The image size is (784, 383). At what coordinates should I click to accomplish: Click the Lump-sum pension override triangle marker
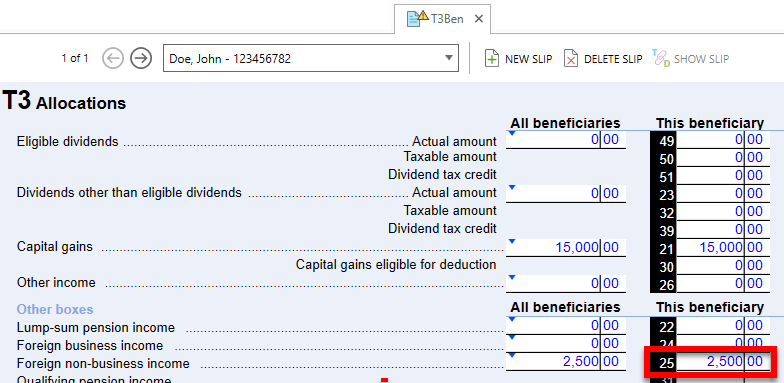click(x=512, y=320)
